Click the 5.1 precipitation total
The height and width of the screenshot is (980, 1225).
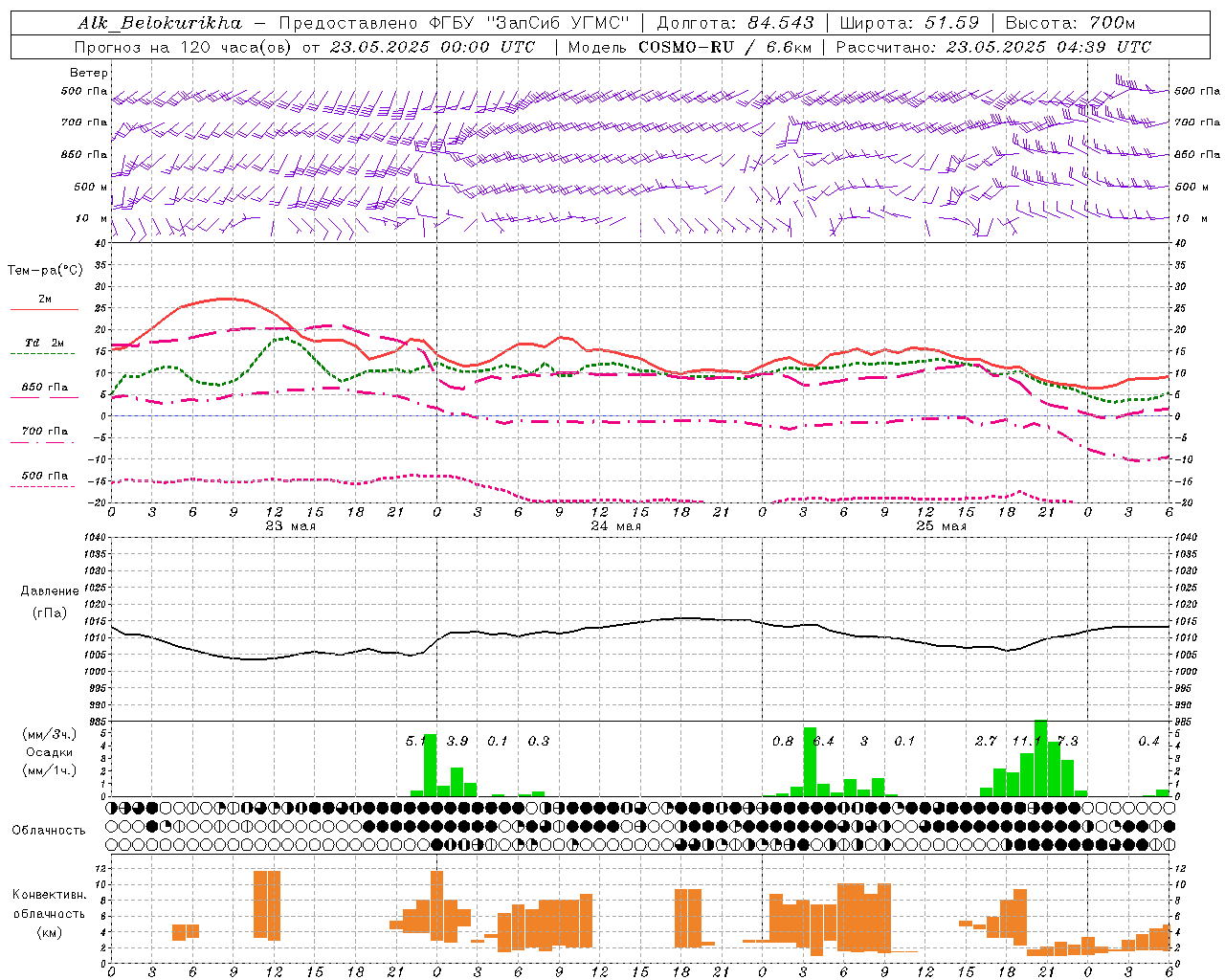click(416, 741)
